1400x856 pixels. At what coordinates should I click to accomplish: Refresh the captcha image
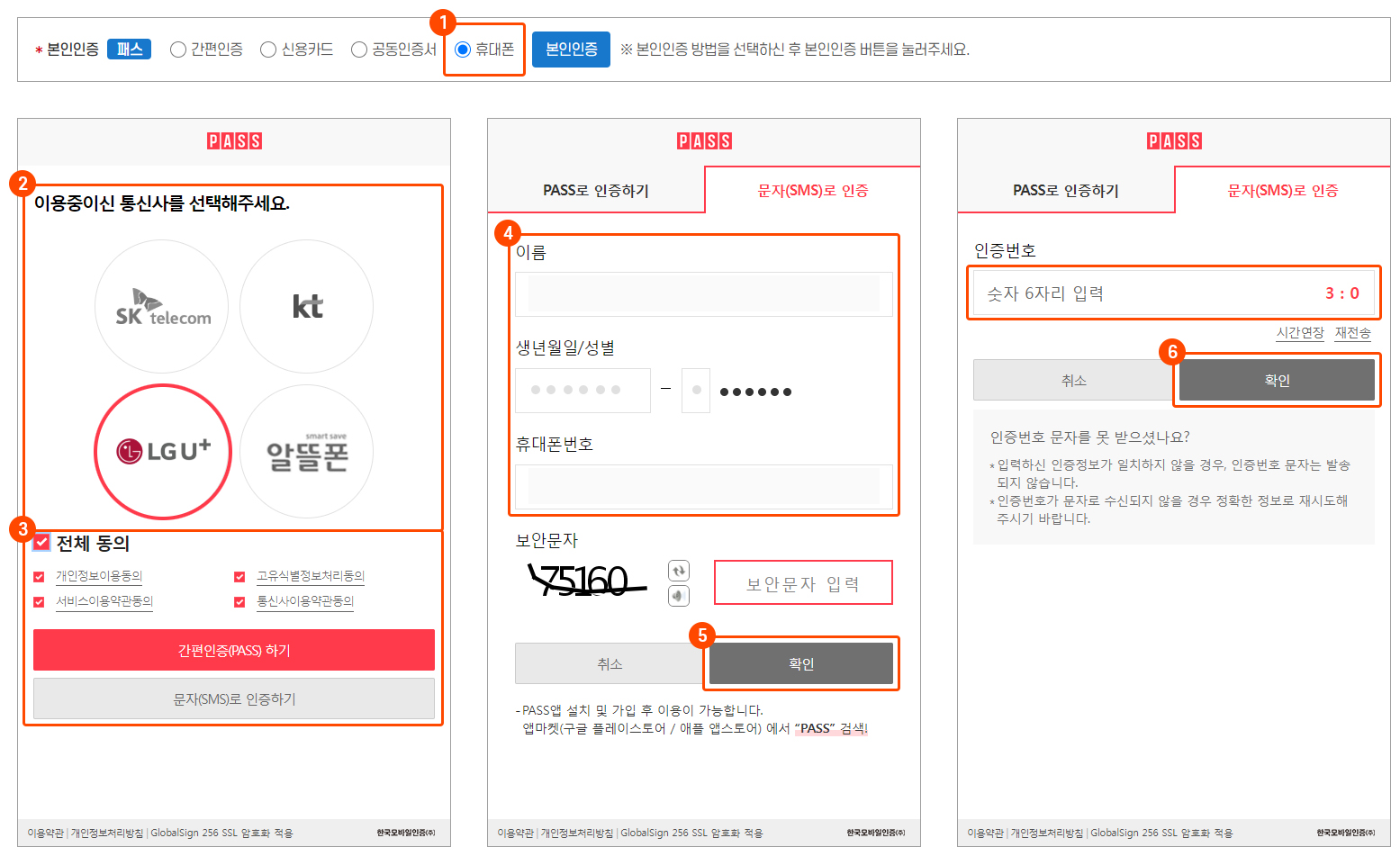pos(679,571)
